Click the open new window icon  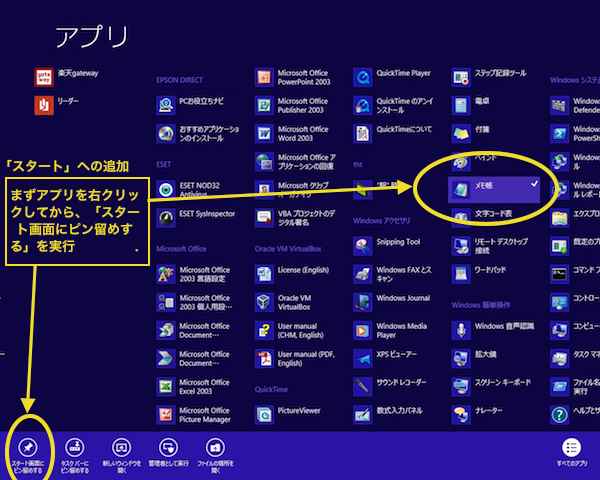122,447
